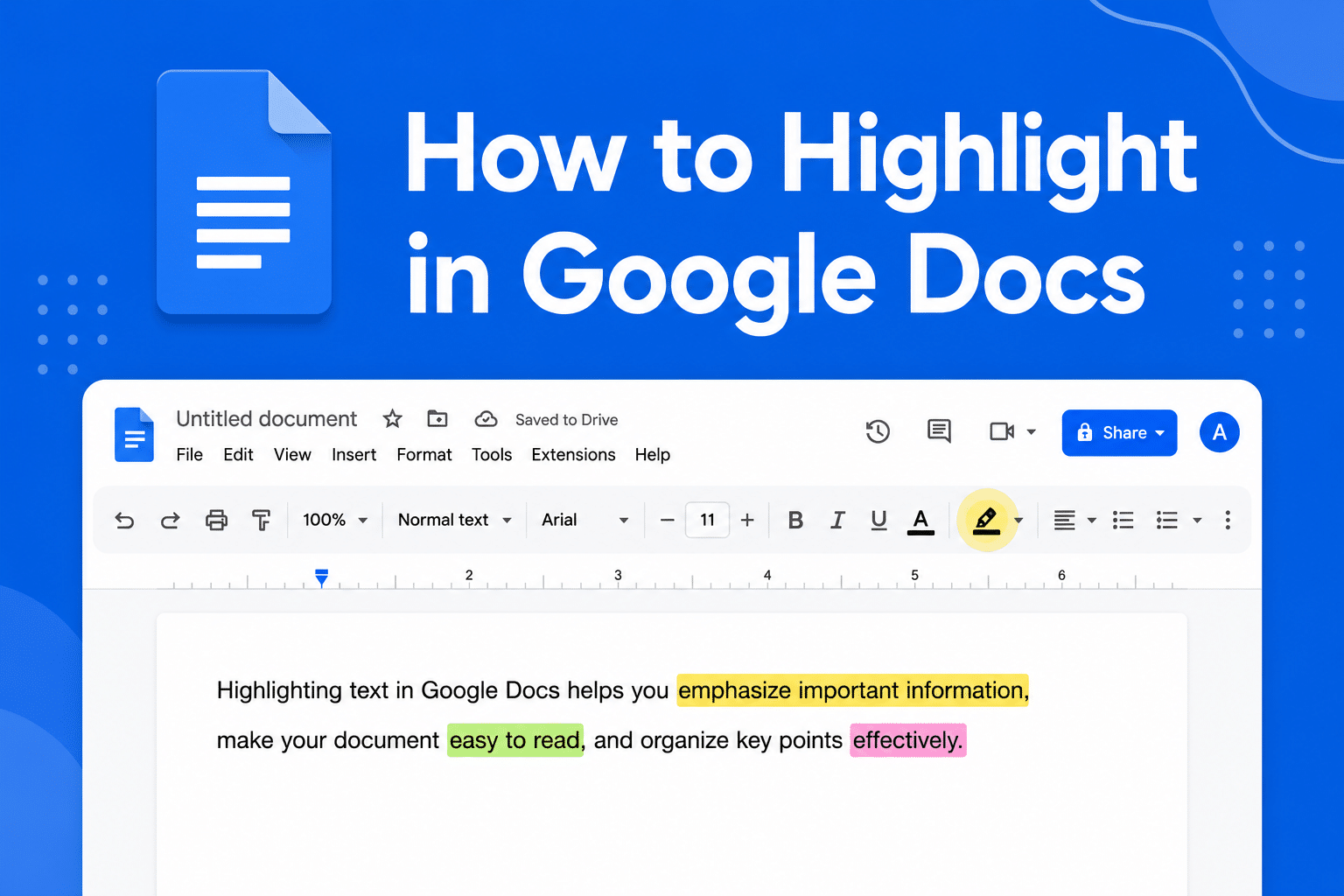
Task: Open the Tools menu
Action: click(492, 455)
